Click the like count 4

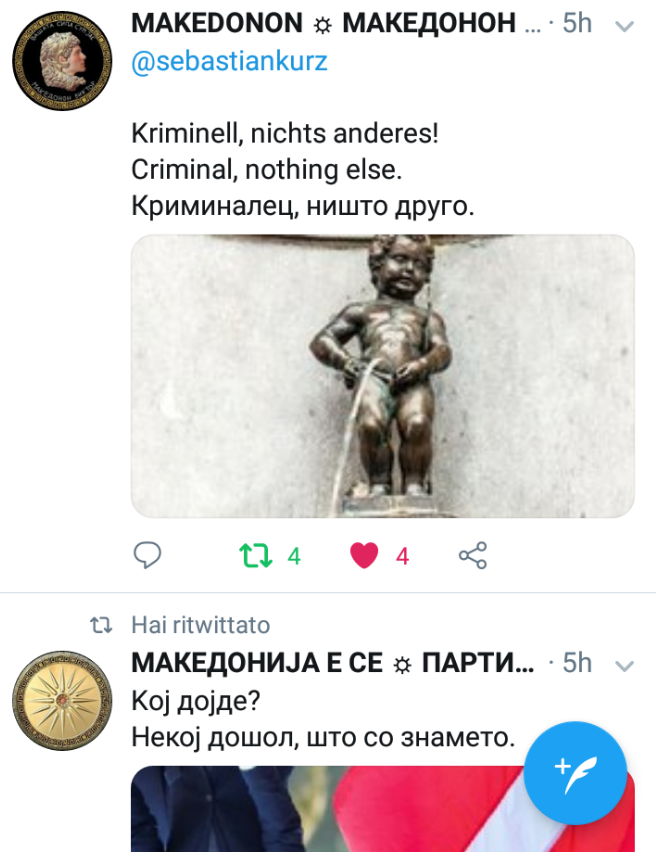(402, 556)
